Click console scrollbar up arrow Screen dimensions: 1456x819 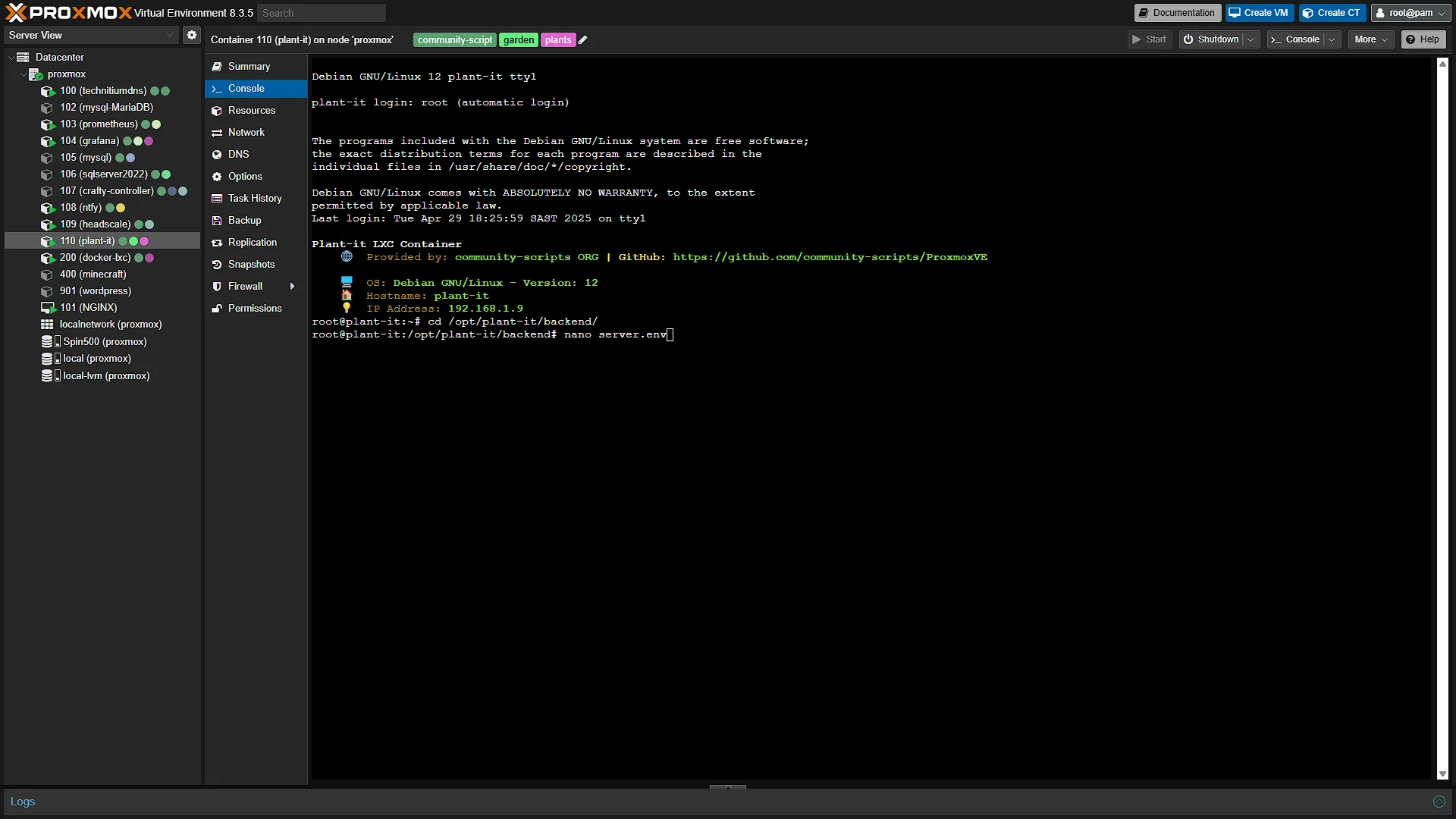click(1442, 64)
